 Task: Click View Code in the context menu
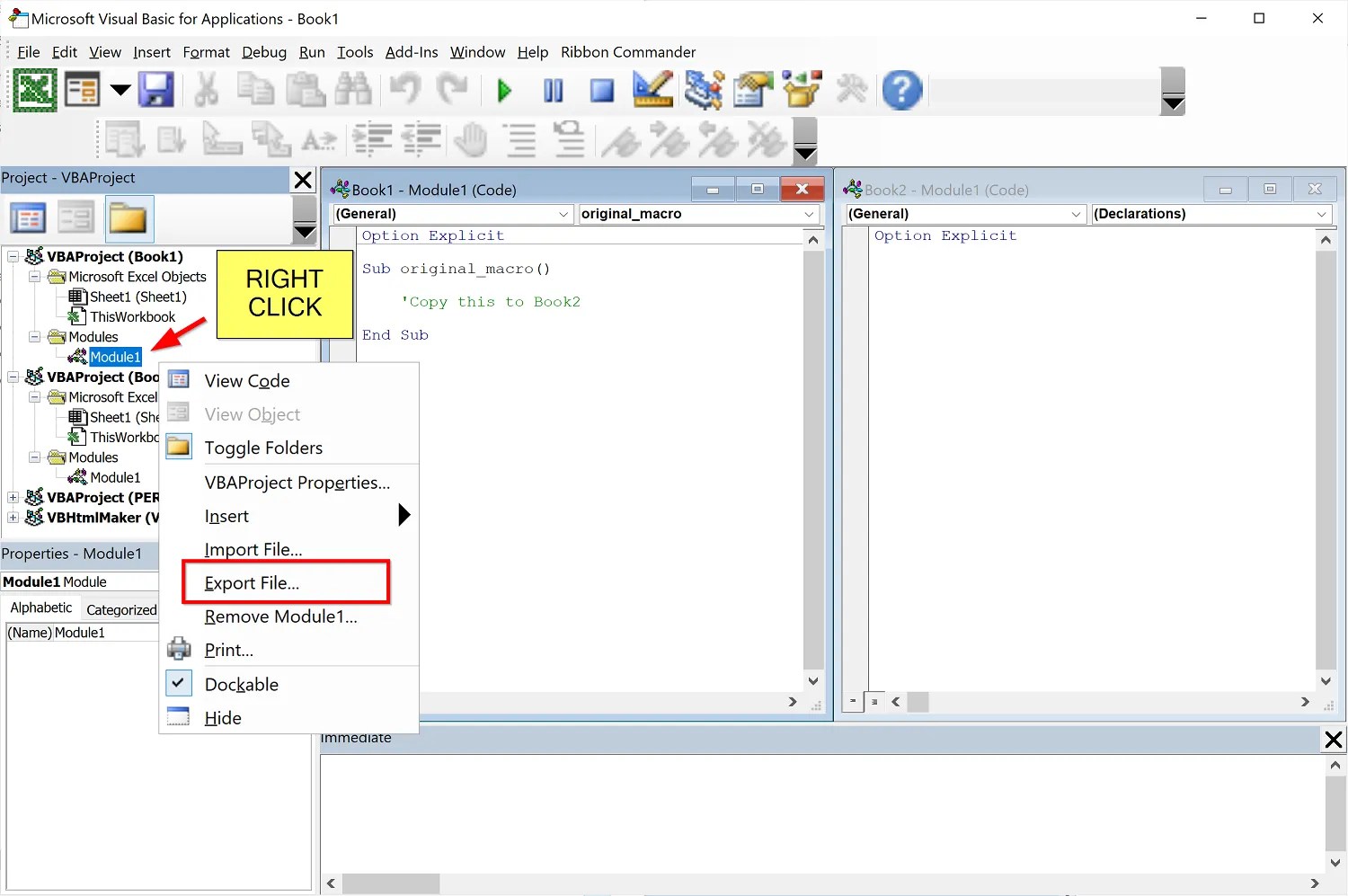(246, 380)
